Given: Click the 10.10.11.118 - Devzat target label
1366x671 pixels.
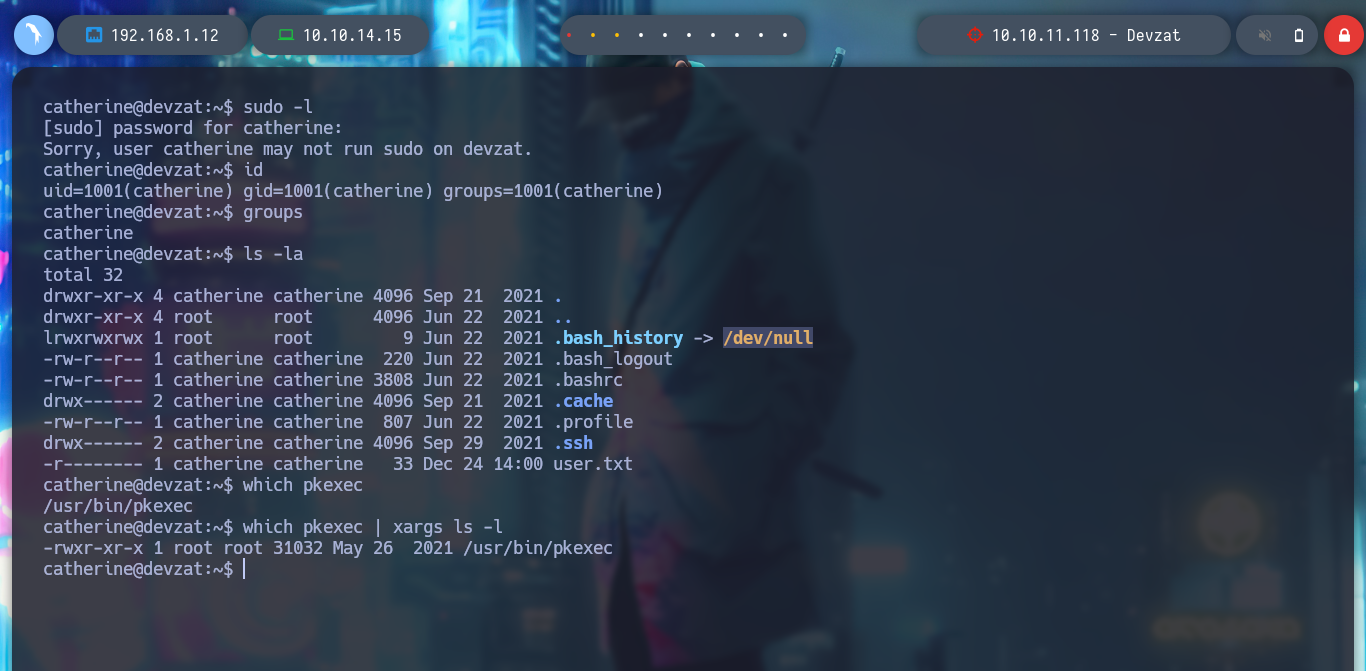Looking at the screenshot, I should pyautogui.click(x=1086, y=35).
